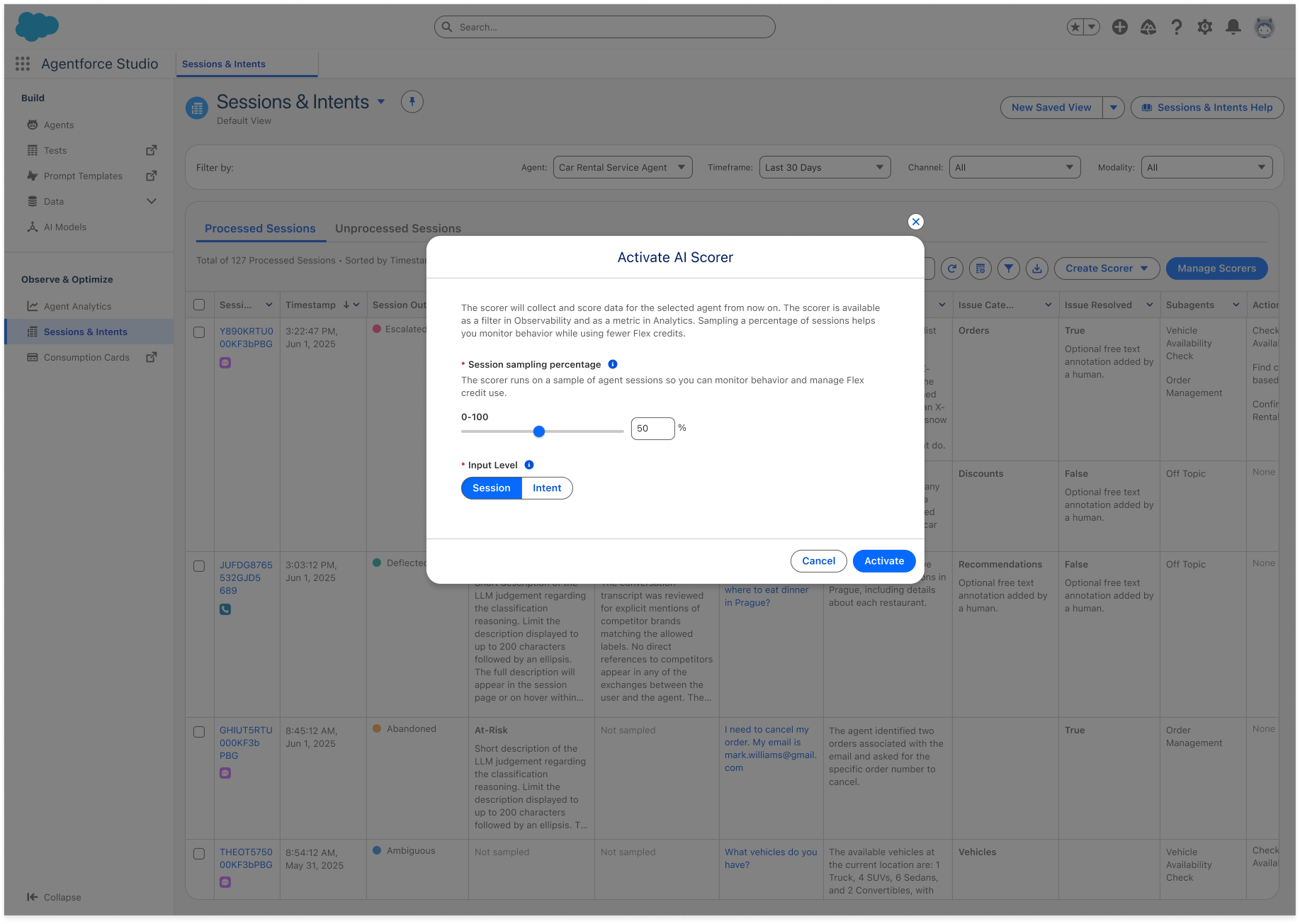The height and width of the screenshot is (924, 1300).
Task: Pin this list view
Action: [412, 102]
